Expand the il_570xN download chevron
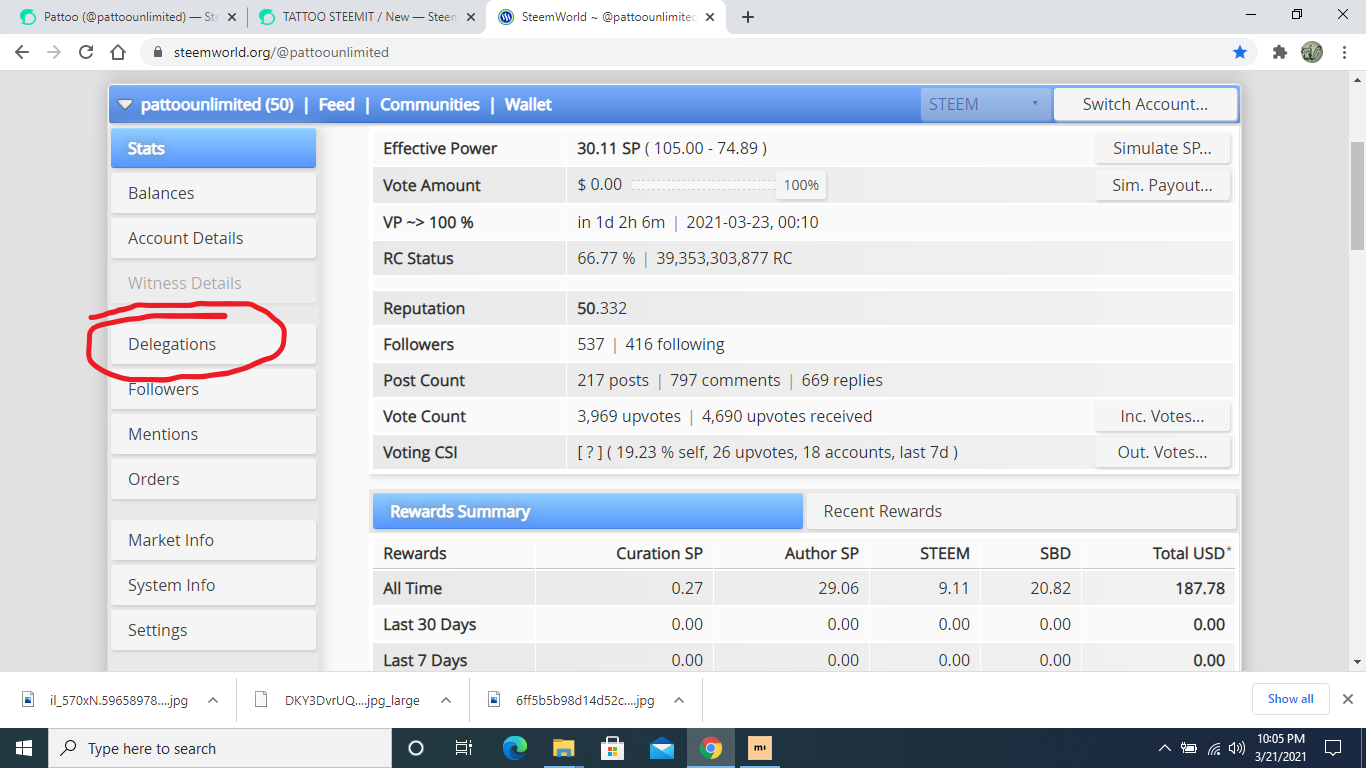This screenshot has width=1366, height=768. [x=211, y=699]
